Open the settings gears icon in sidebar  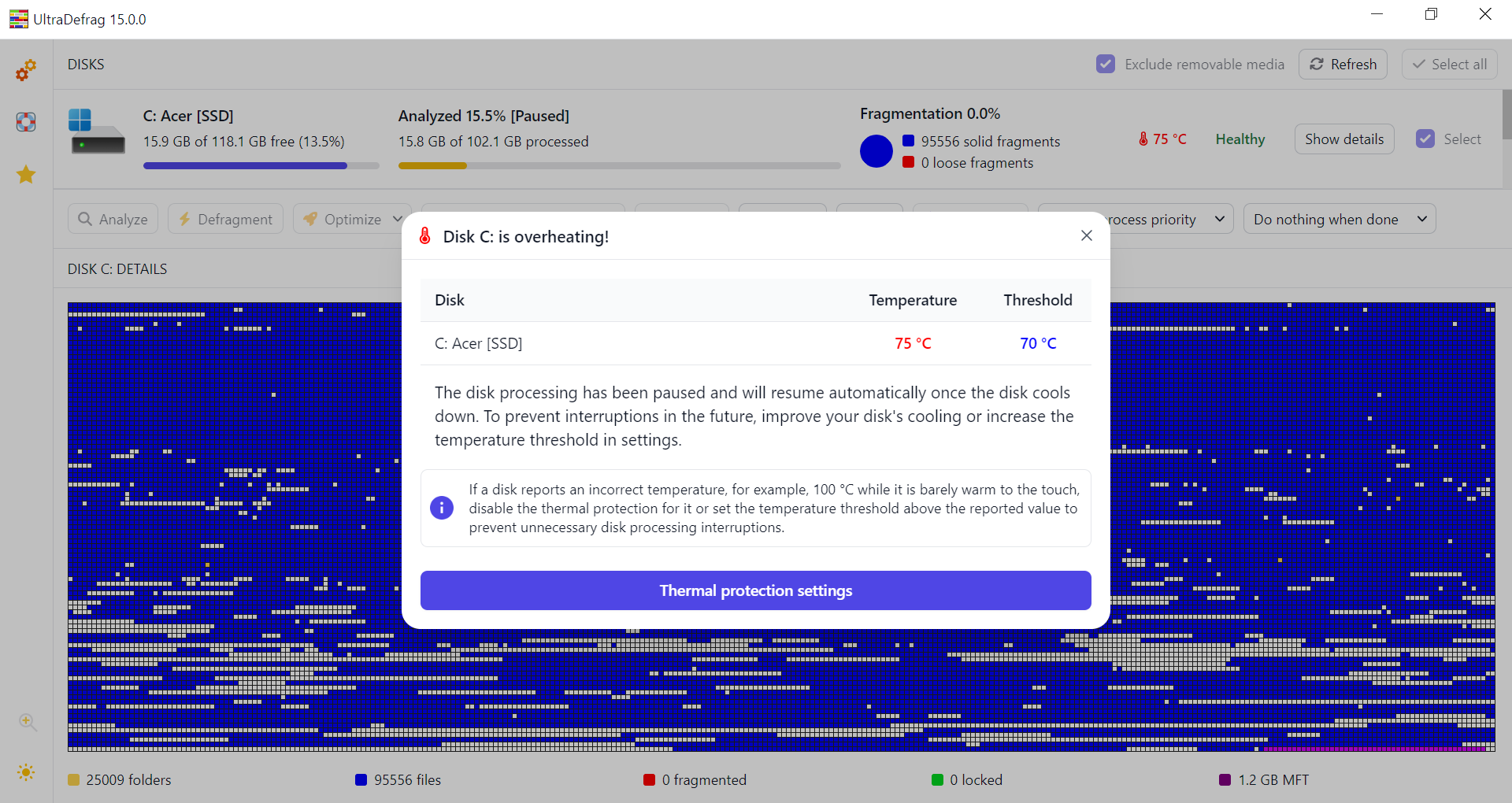(26, 71)
